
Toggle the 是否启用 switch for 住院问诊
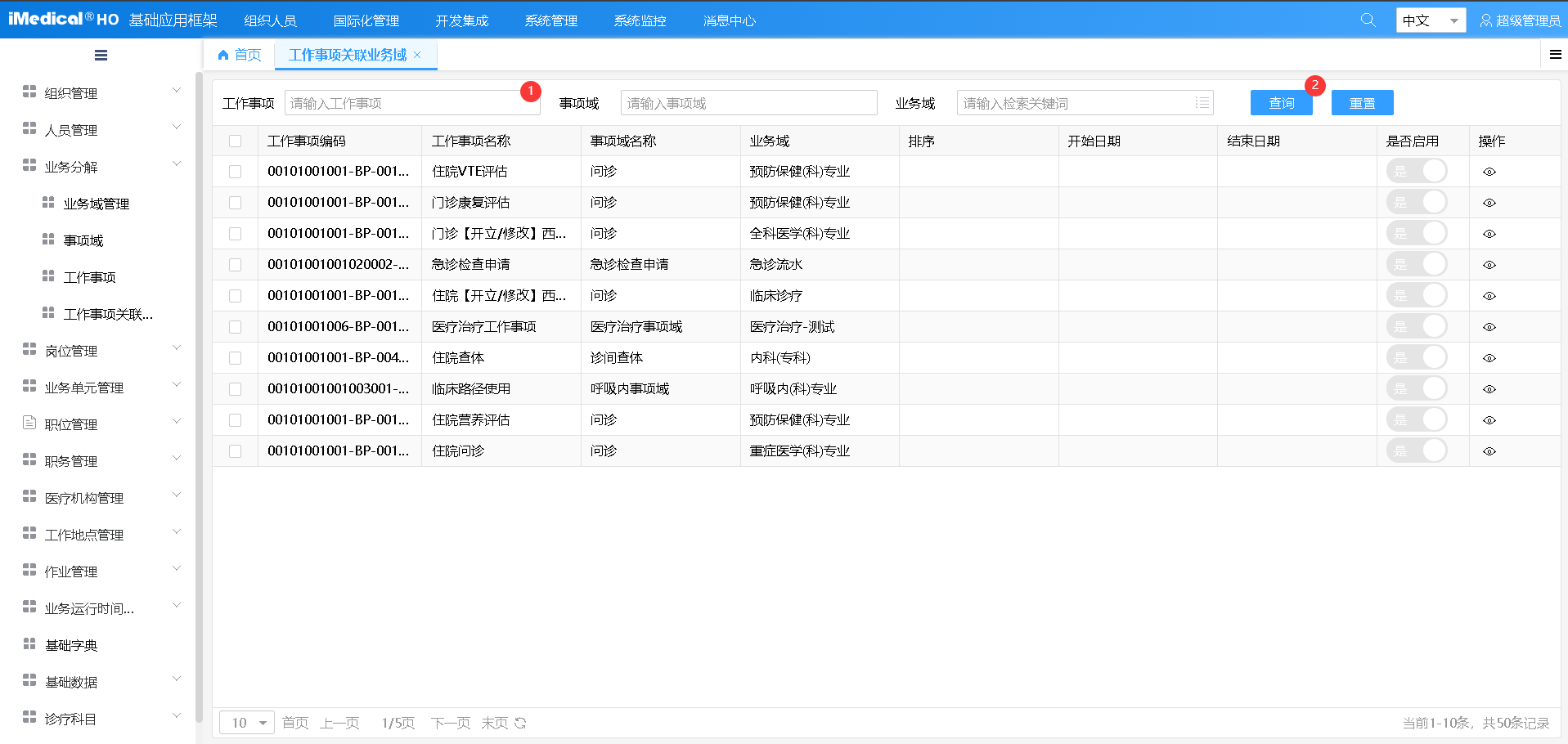click(x=1417, y=450)
